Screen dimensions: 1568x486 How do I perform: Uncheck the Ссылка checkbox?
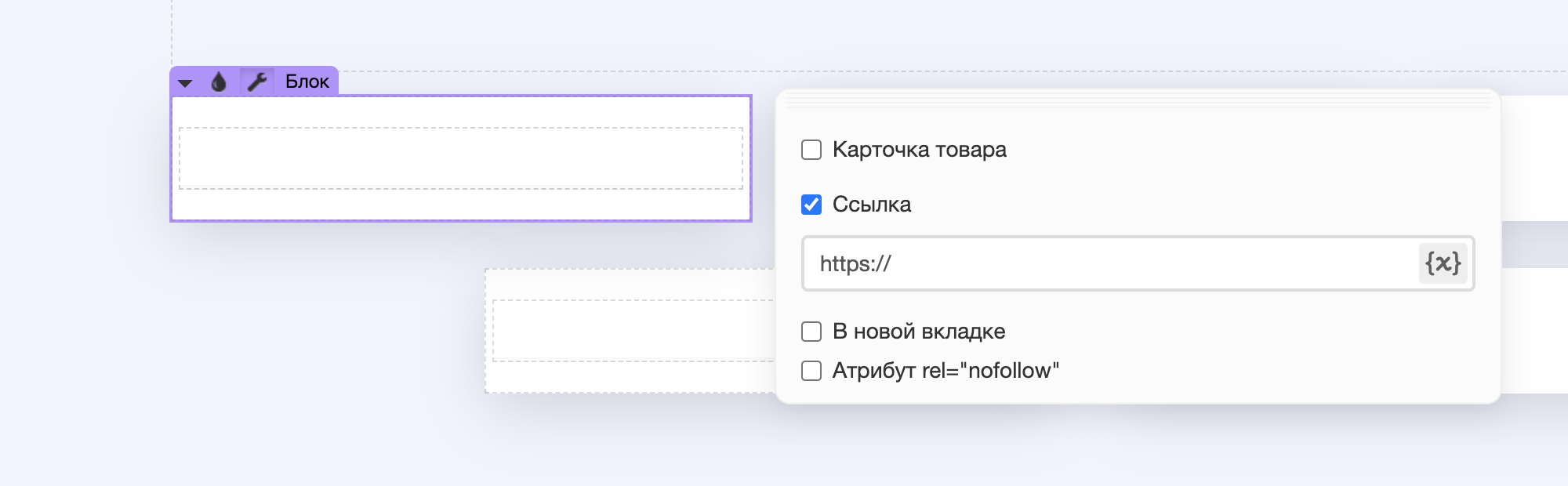point(811,205)
